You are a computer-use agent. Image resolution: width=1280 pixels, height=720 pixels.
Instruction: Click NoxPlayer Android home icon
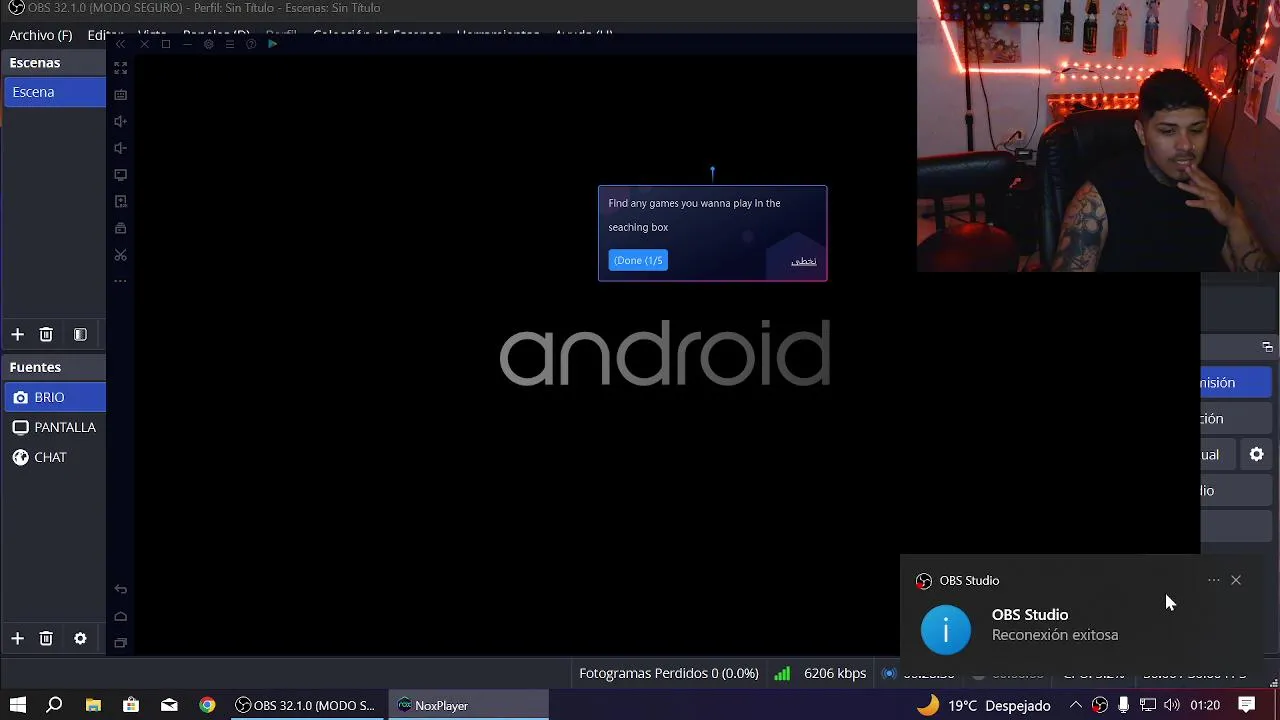click(121, 616)
